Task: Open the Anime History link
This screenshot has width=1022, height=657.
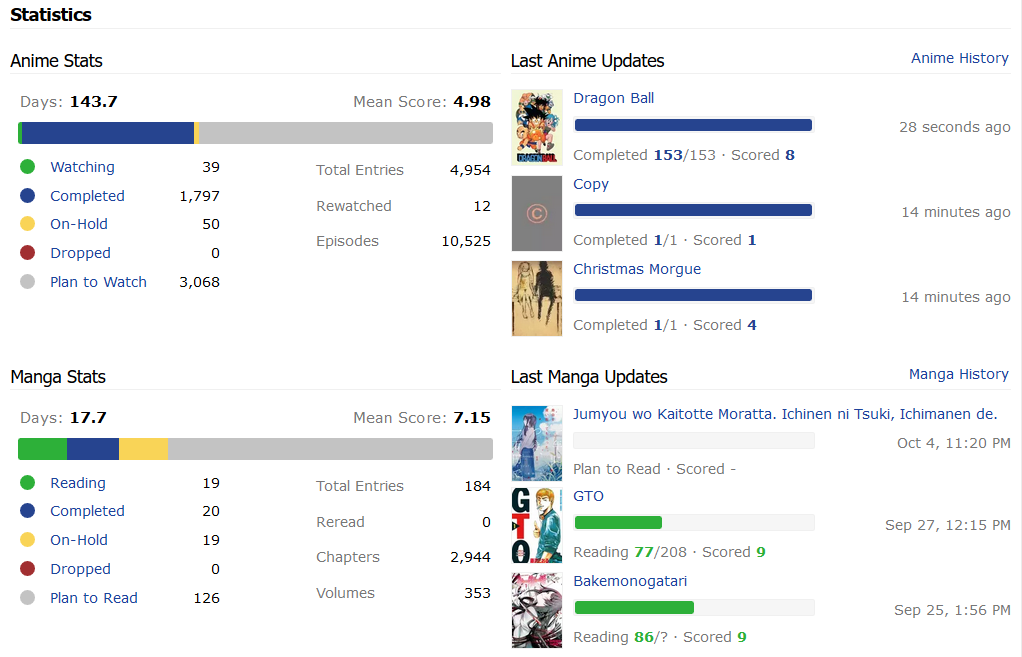Action: click(x=959, y=58)
